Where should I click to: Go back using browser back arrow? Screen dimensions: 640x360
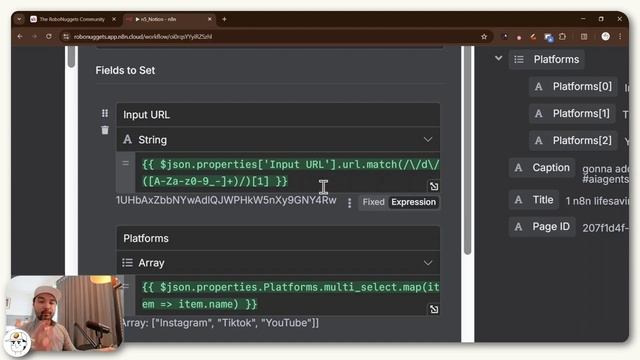coord(20,36)
